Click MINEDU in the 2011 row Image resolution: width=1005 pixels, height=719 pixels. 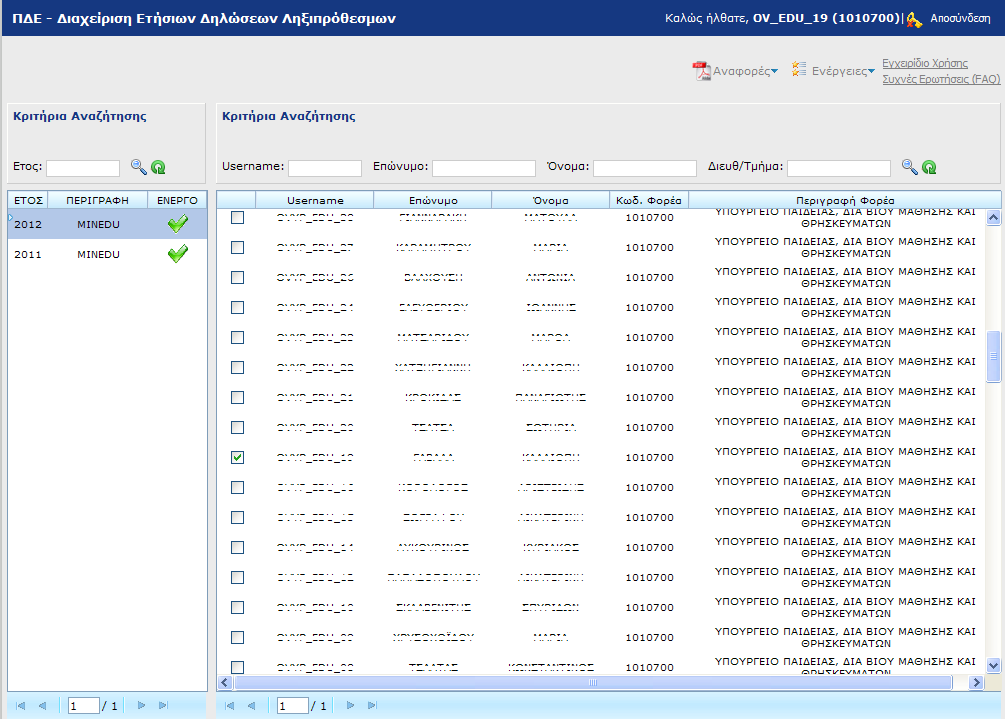pos(98,254)
